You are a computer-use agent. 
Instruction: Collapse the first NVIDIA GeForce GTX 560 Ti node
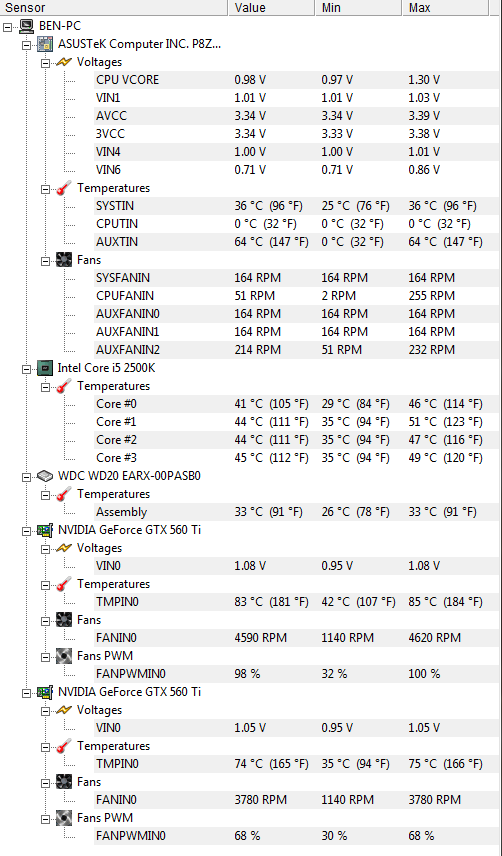26,530
